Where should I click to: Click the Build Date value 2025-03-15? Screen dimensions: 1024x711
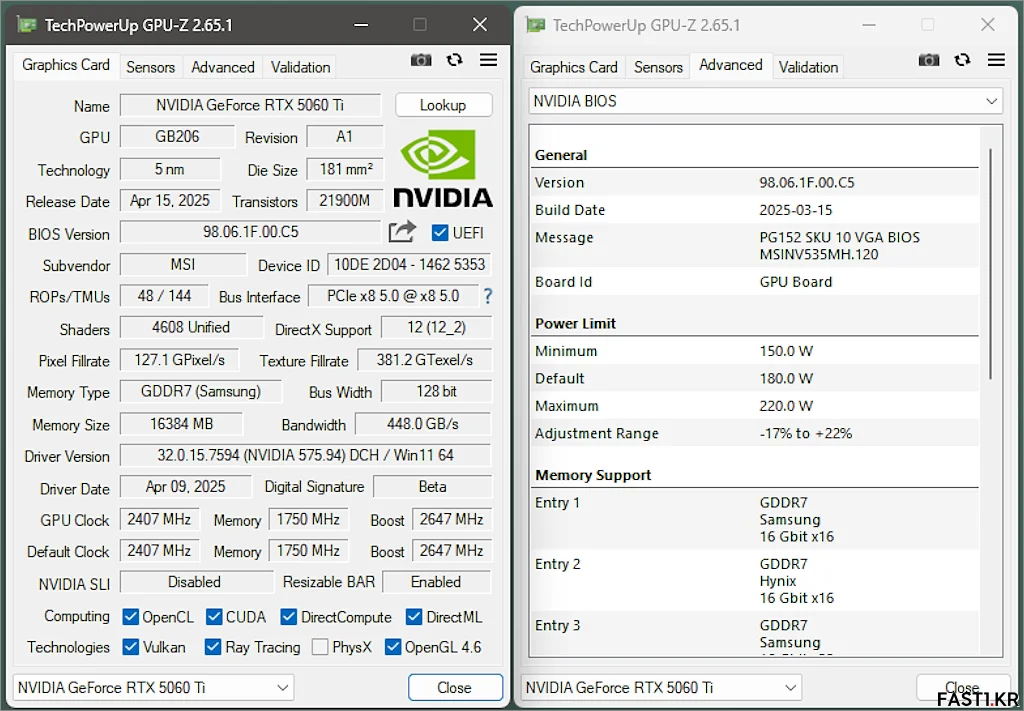[795, 210]
